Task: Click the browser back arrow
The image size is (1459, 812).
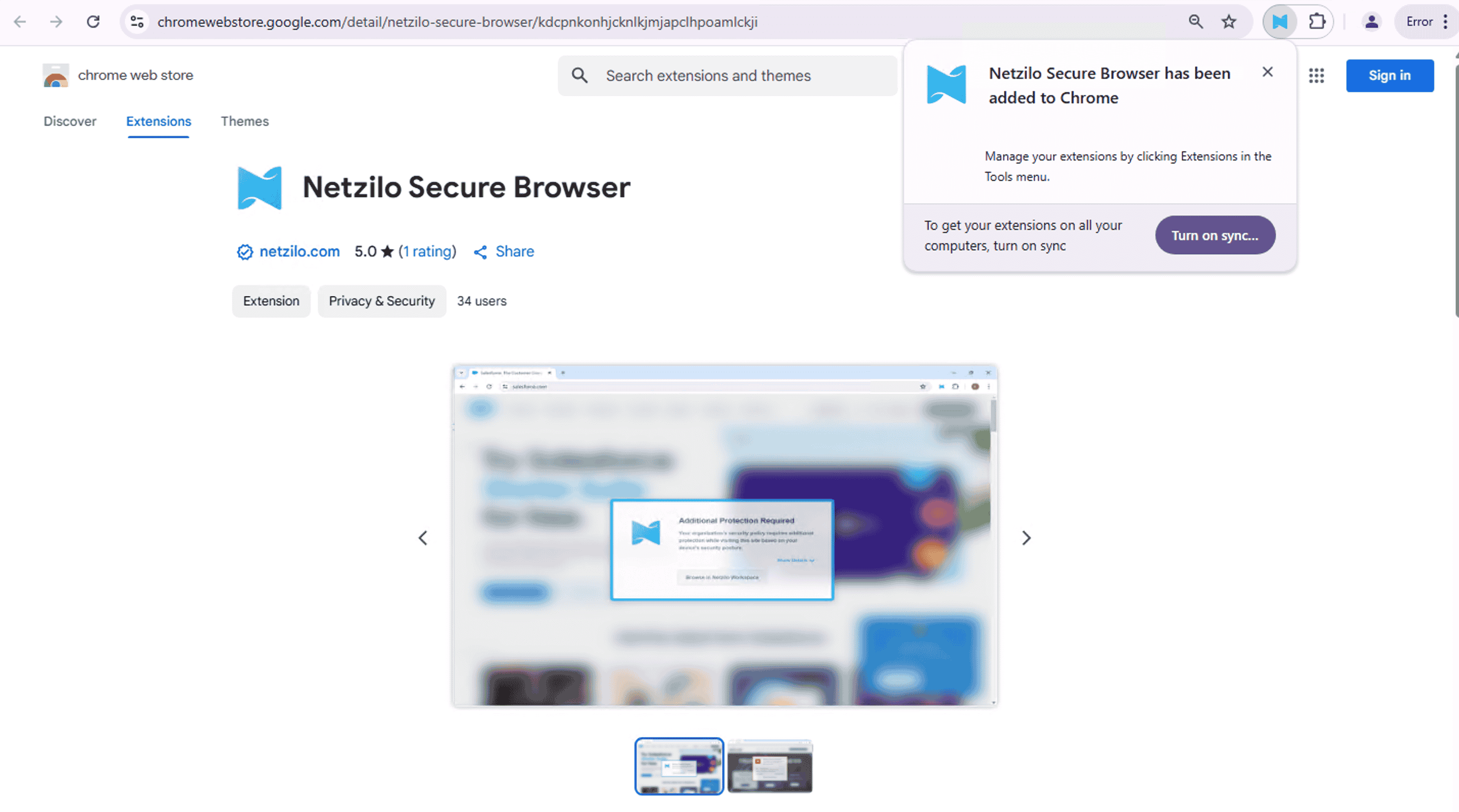Action: tap(20, 21)
